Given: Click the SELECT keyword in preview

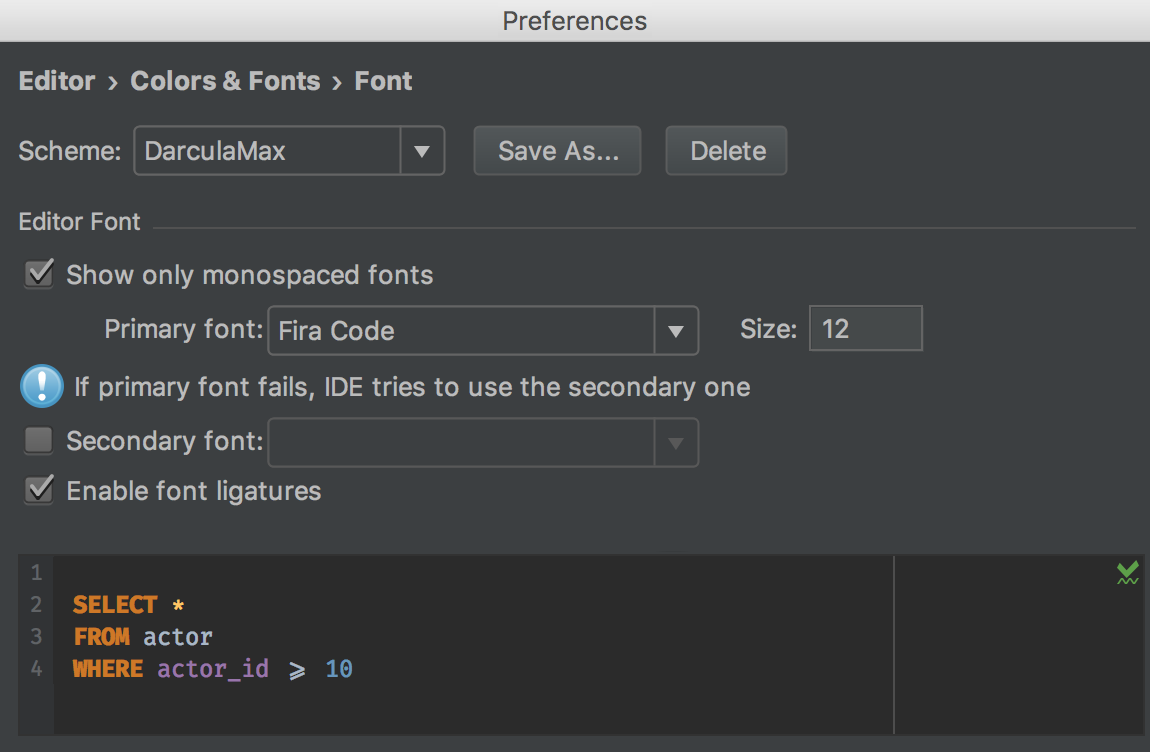Looking at the screenshot, I should pyautogui.click(x=115, y=605).
